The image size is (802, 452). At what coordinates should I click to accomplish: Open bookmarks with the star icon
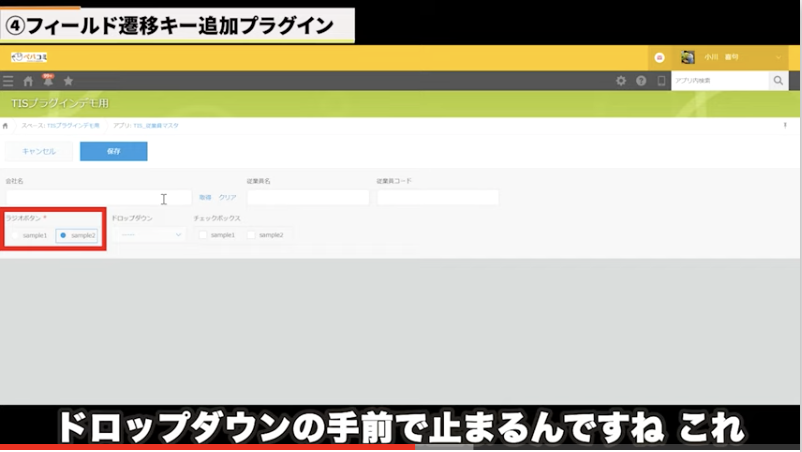click(68, 81)
